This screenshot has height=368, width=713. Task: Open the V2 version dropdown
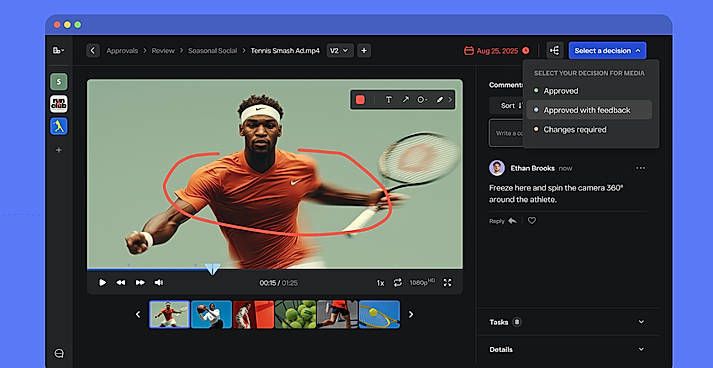pos(339,50)
